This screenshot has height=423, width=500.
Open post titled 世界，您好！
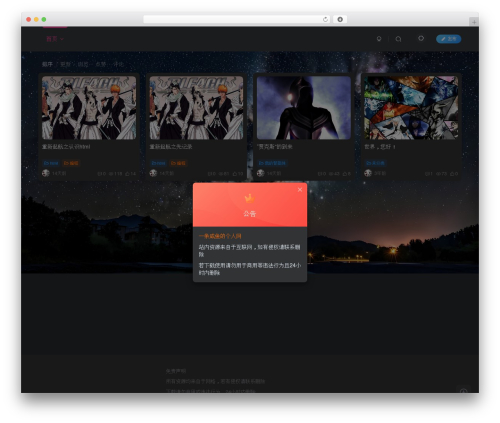point(380,147)
